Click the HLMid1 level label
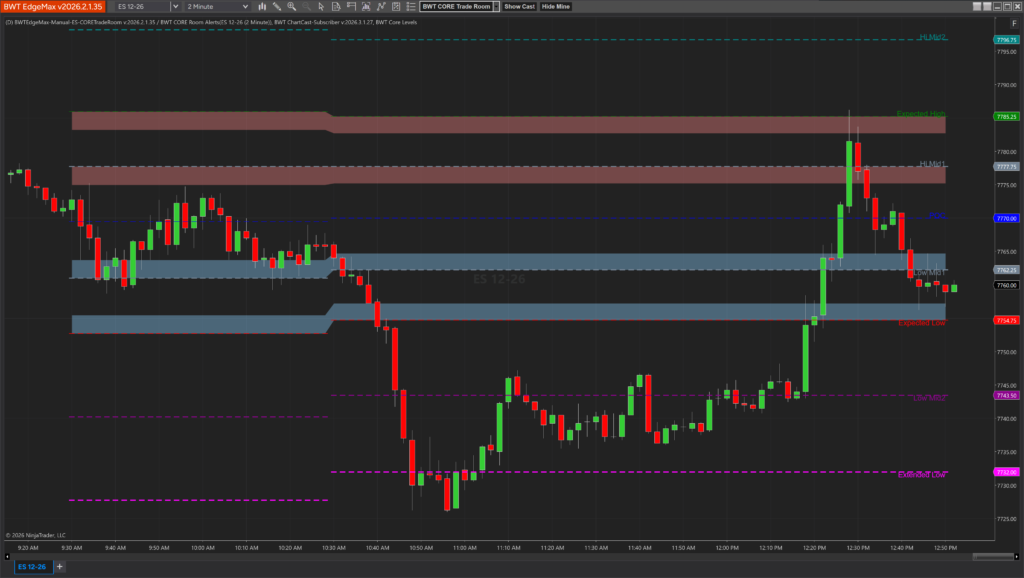Image resolution: width=1024 pixels, height=578 pixels. 932,164
